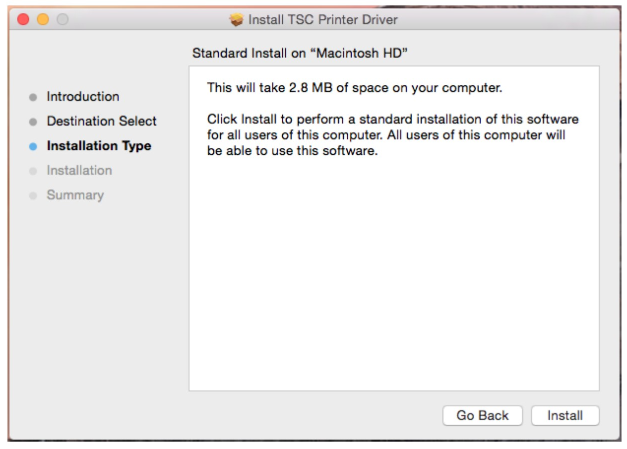Viewport: 627px width, 449px height.
Task: Minimize the window with the yellow button
Action: [44, 19]
